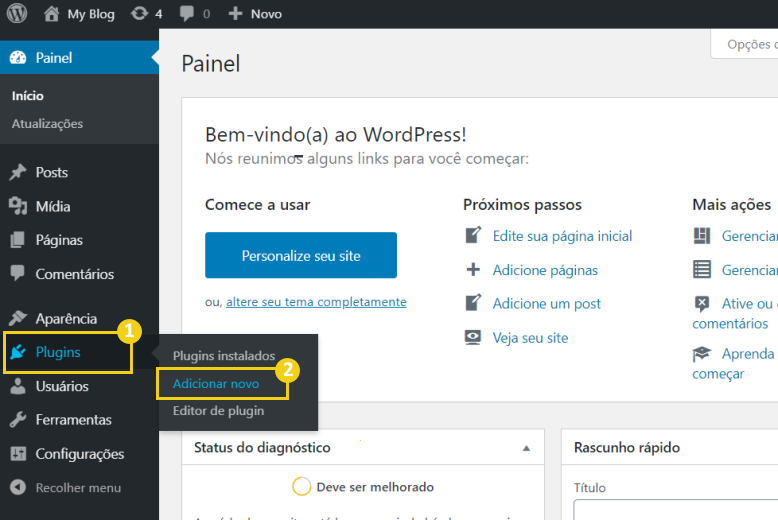
Task: Click the widgets grid icon under Mais ações
Action: coord(702,236)
